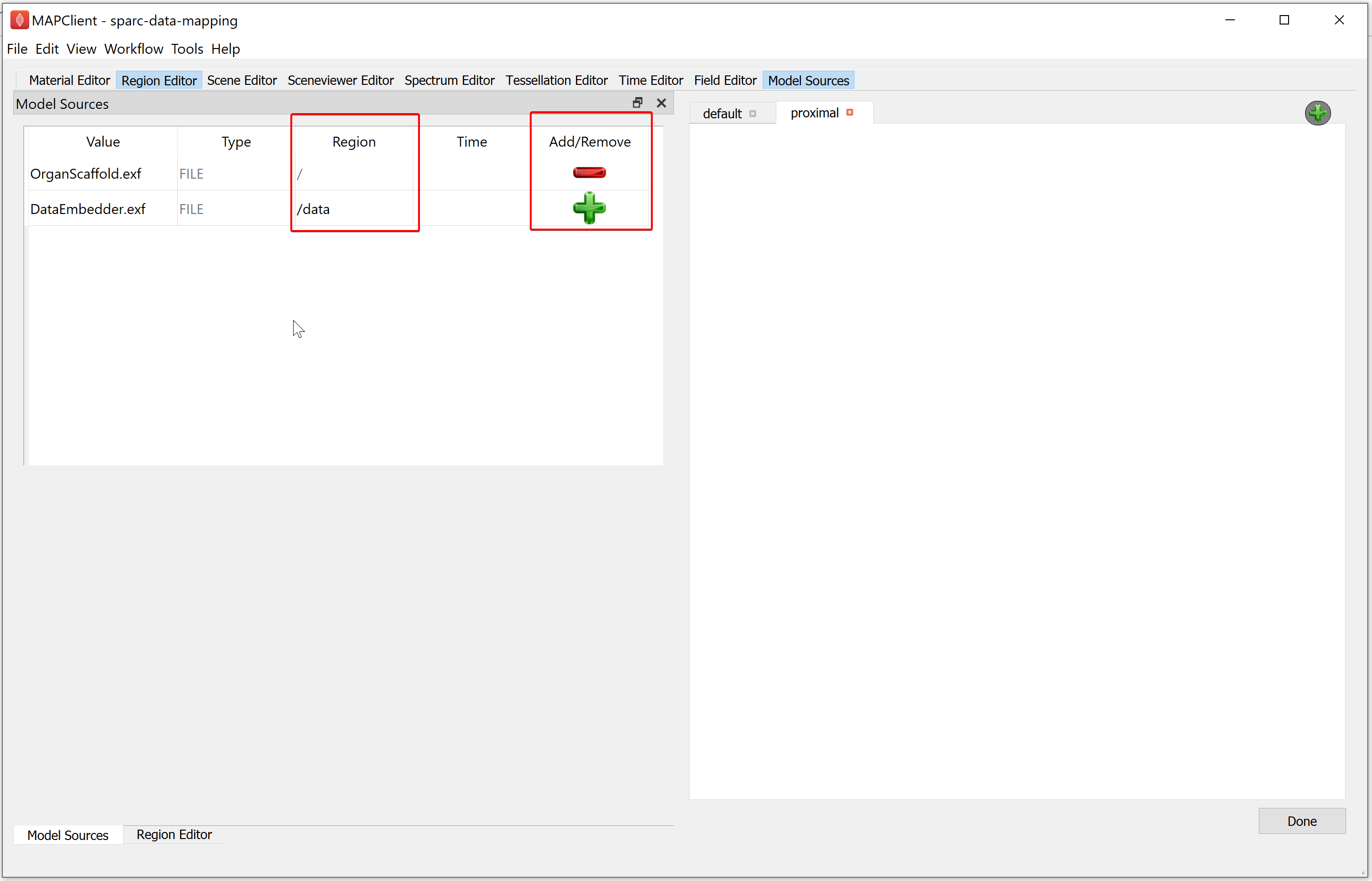The height and width of the screenshot is (881, 1372).
Task: Close the default tab with its grey x
Action: (x=753, y=113)
